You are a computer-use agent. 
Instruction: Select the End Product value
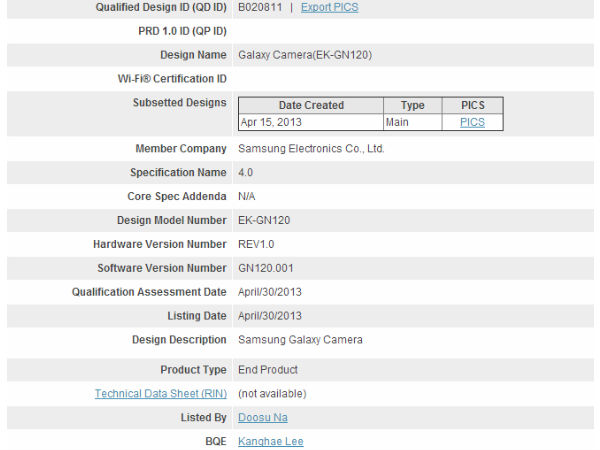(268, 369)
